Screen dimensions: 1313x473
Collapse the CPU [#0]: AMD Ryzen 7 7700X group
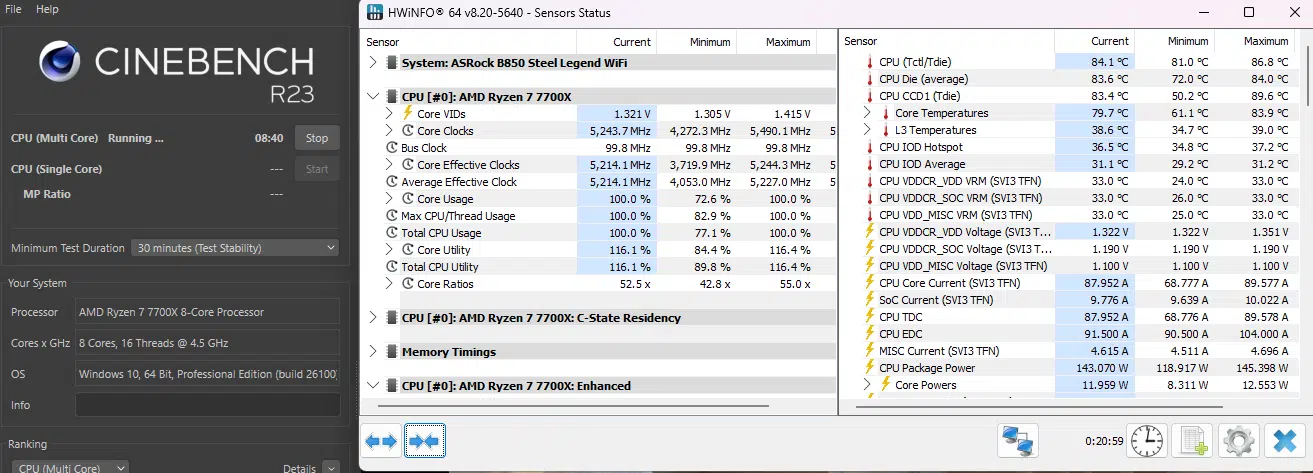373,97
